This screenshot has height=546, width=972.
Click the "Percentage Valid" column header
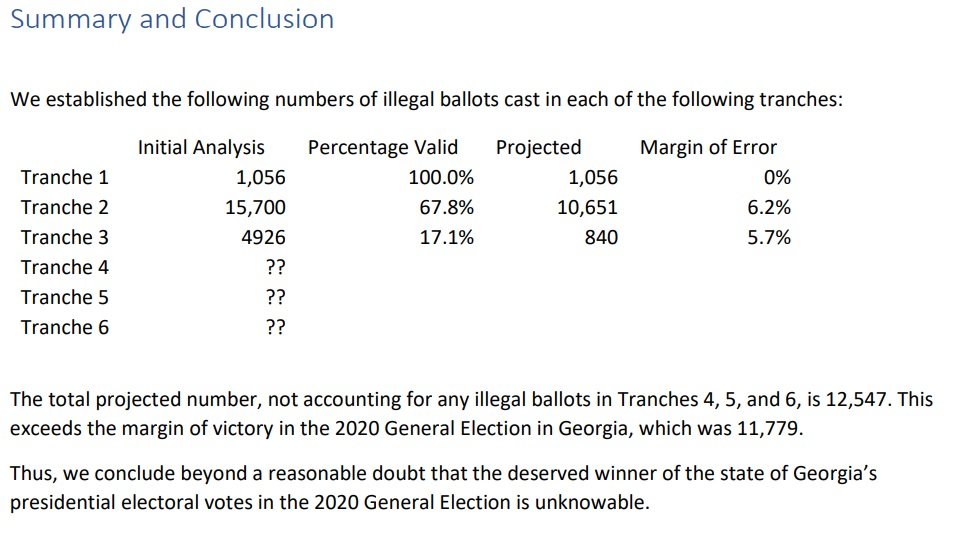point(383,148)
